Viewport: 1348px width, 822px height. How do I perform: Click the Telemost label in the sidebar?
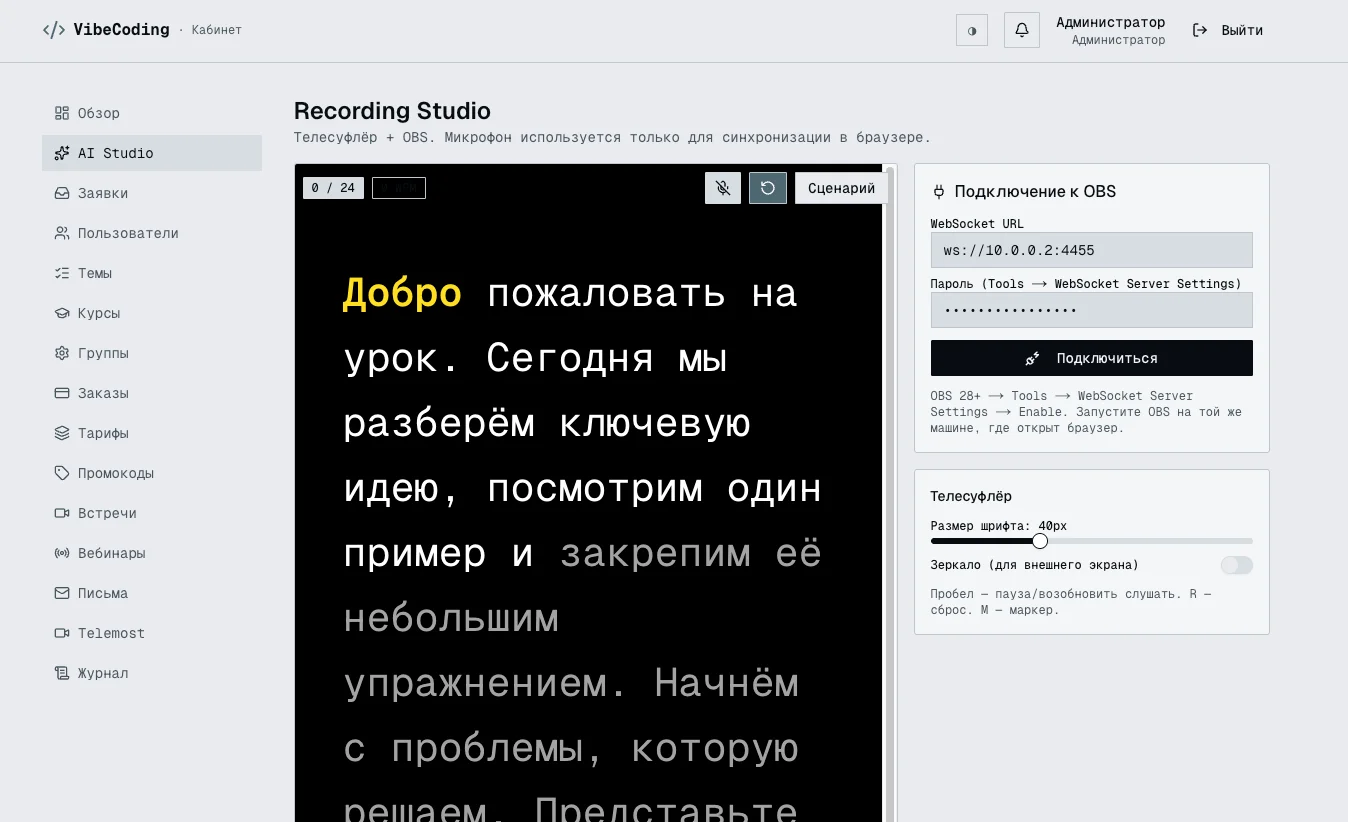pyautogui.click(x=111, y=633)
